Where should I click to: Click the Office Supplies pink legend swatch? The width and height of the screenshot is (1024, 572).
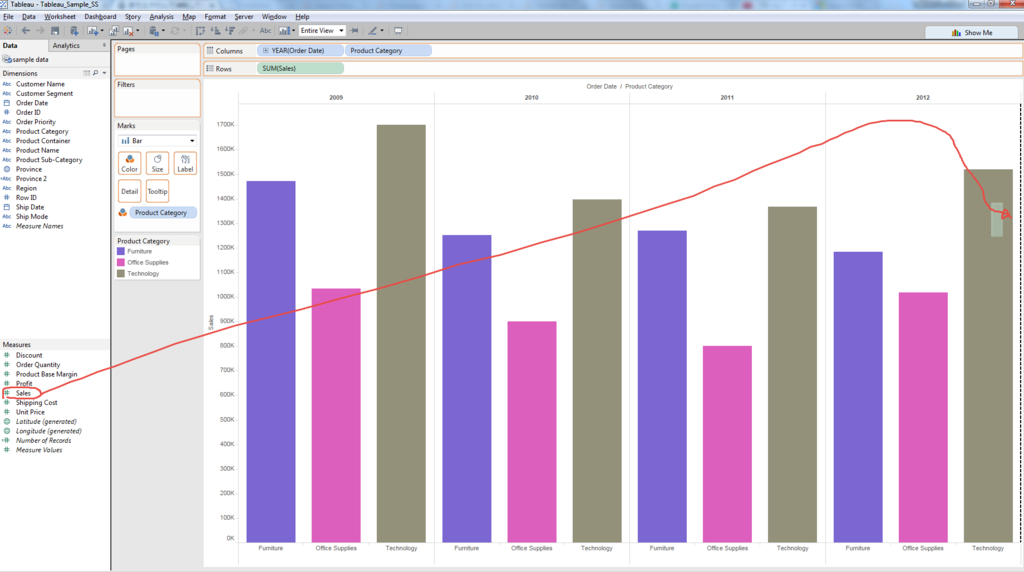(x=121, y=262)
